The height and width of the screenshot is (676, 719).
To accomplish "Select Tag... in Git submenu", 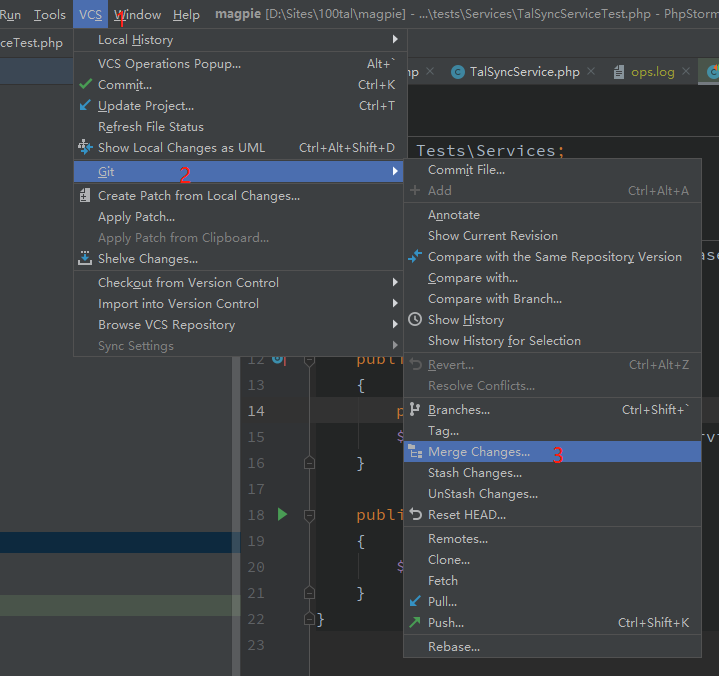I will point(553,431).
